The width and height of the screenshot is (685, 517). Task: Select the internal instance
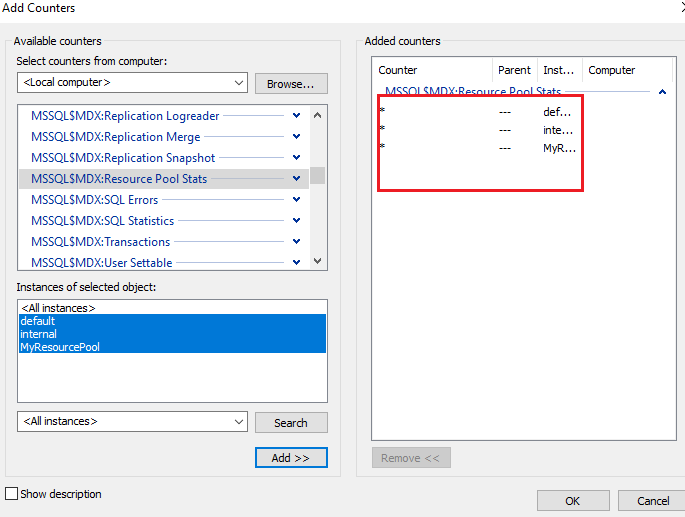tap(173, 334)
